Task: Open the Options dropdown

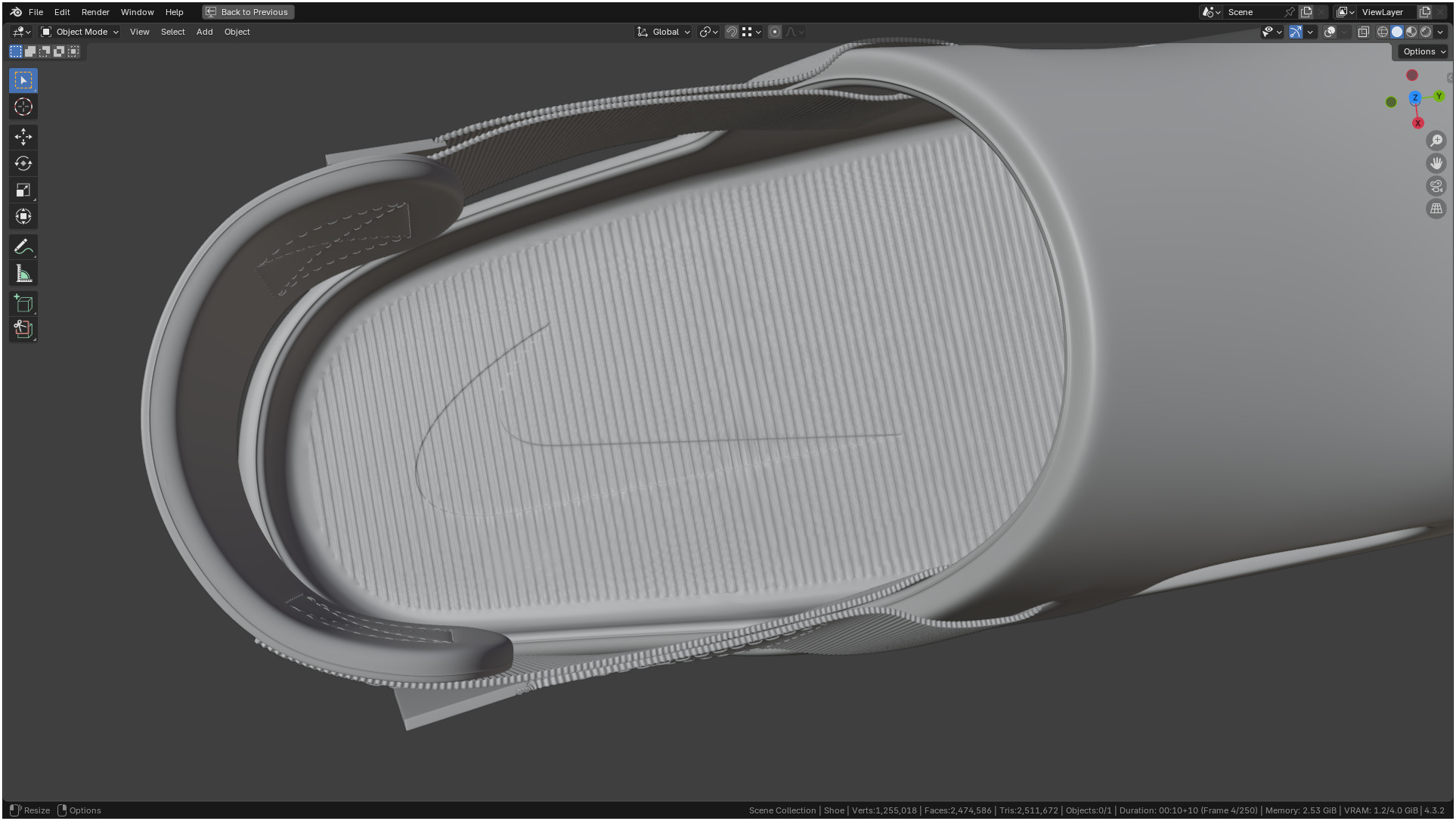Action: click(1423, 51)
